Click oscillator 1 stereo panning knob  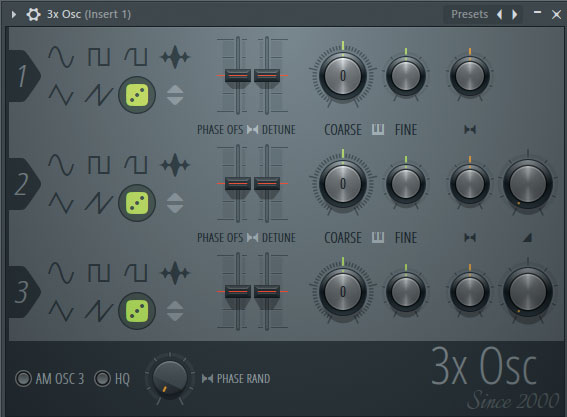(x=470, y=76)
